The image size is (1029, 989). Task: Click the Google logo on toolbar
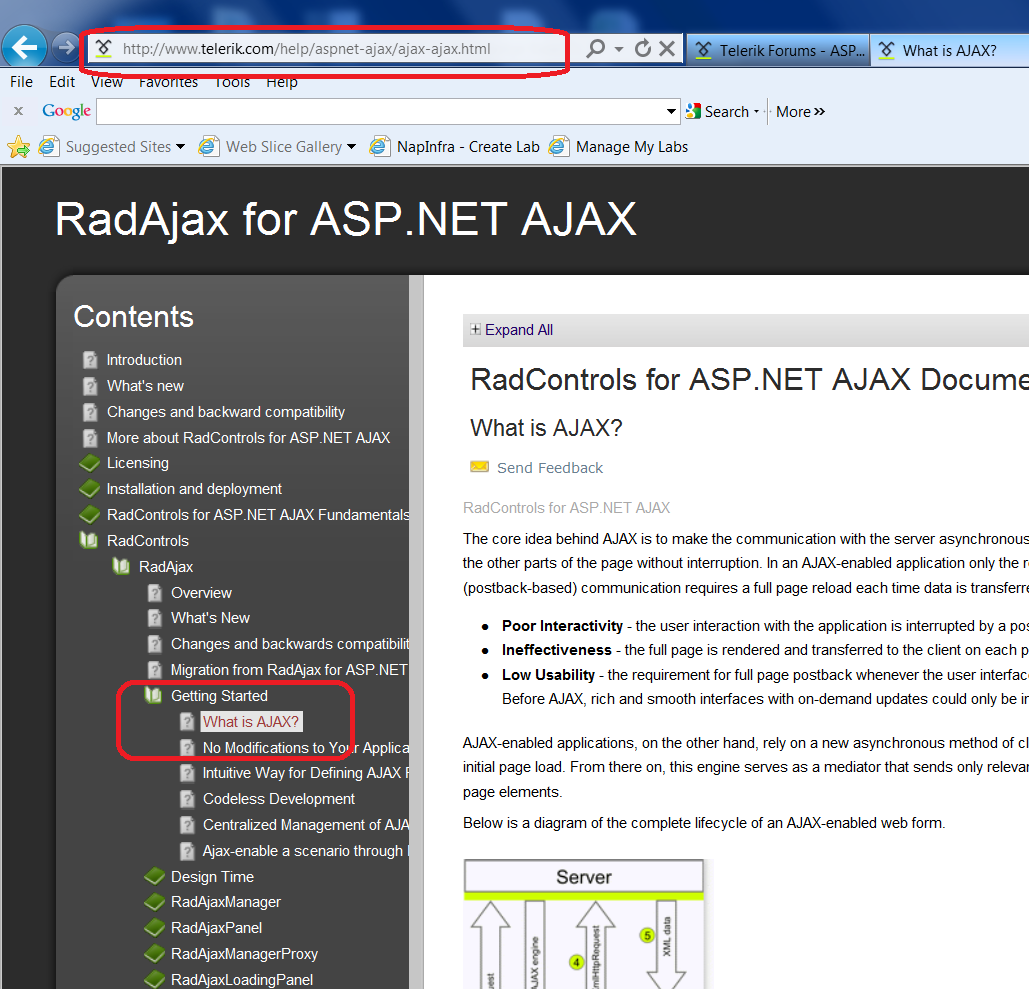66,111
